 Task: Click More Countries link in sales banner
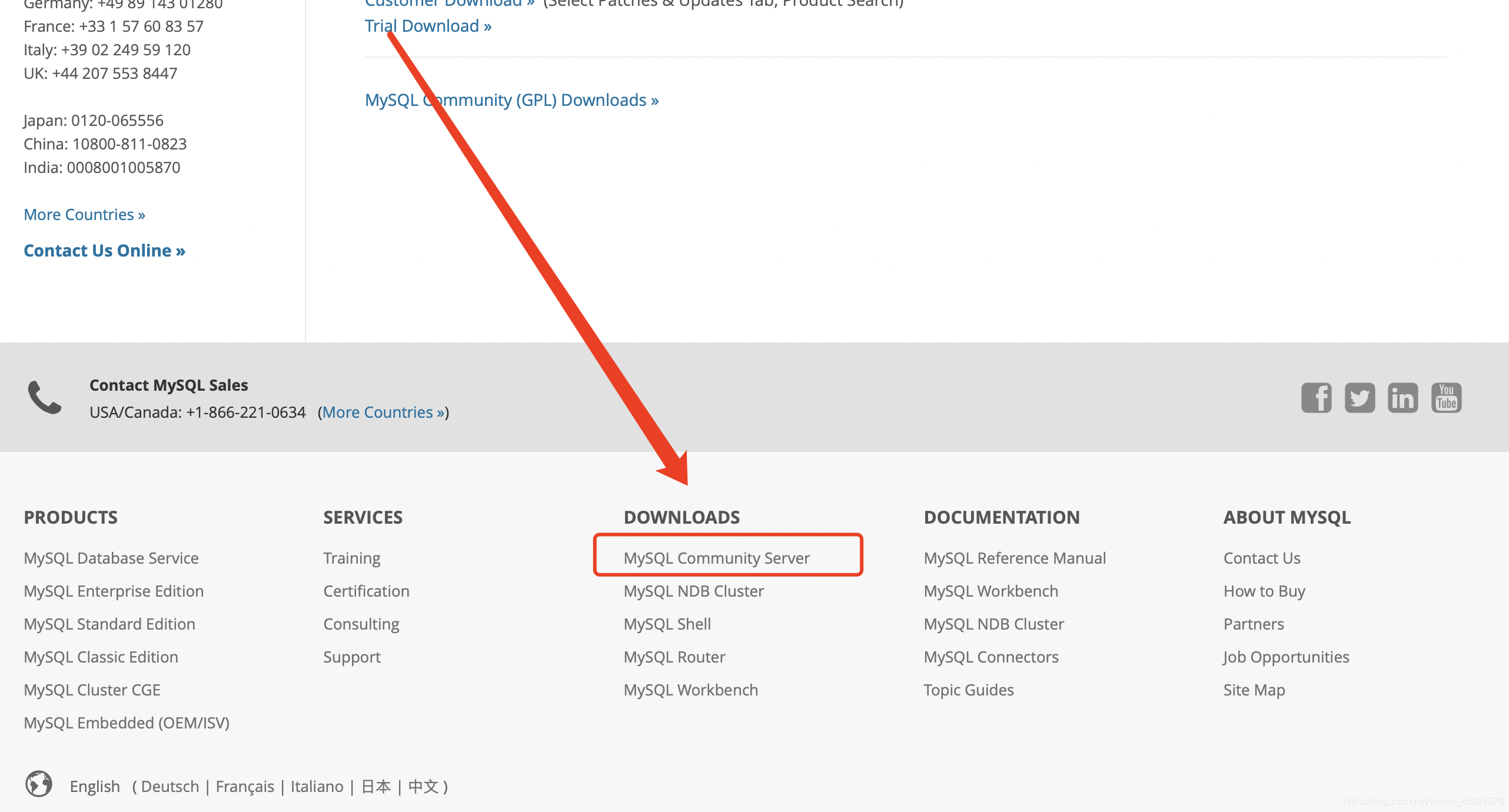click(x=383, y=412)
